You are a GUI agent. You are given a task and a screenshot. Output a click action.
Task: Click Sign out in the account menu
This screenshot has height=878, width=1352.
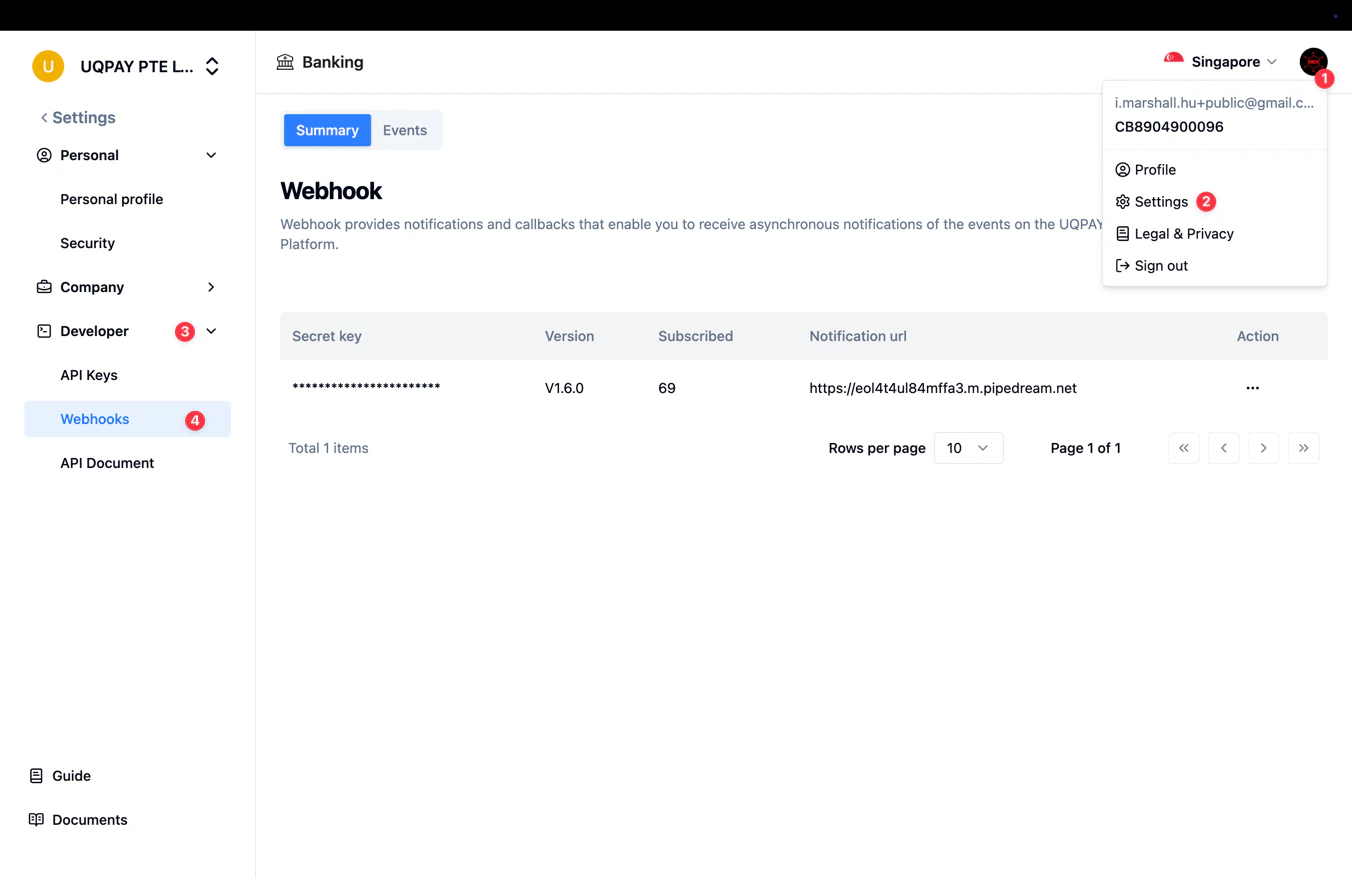pos(1160,265)
